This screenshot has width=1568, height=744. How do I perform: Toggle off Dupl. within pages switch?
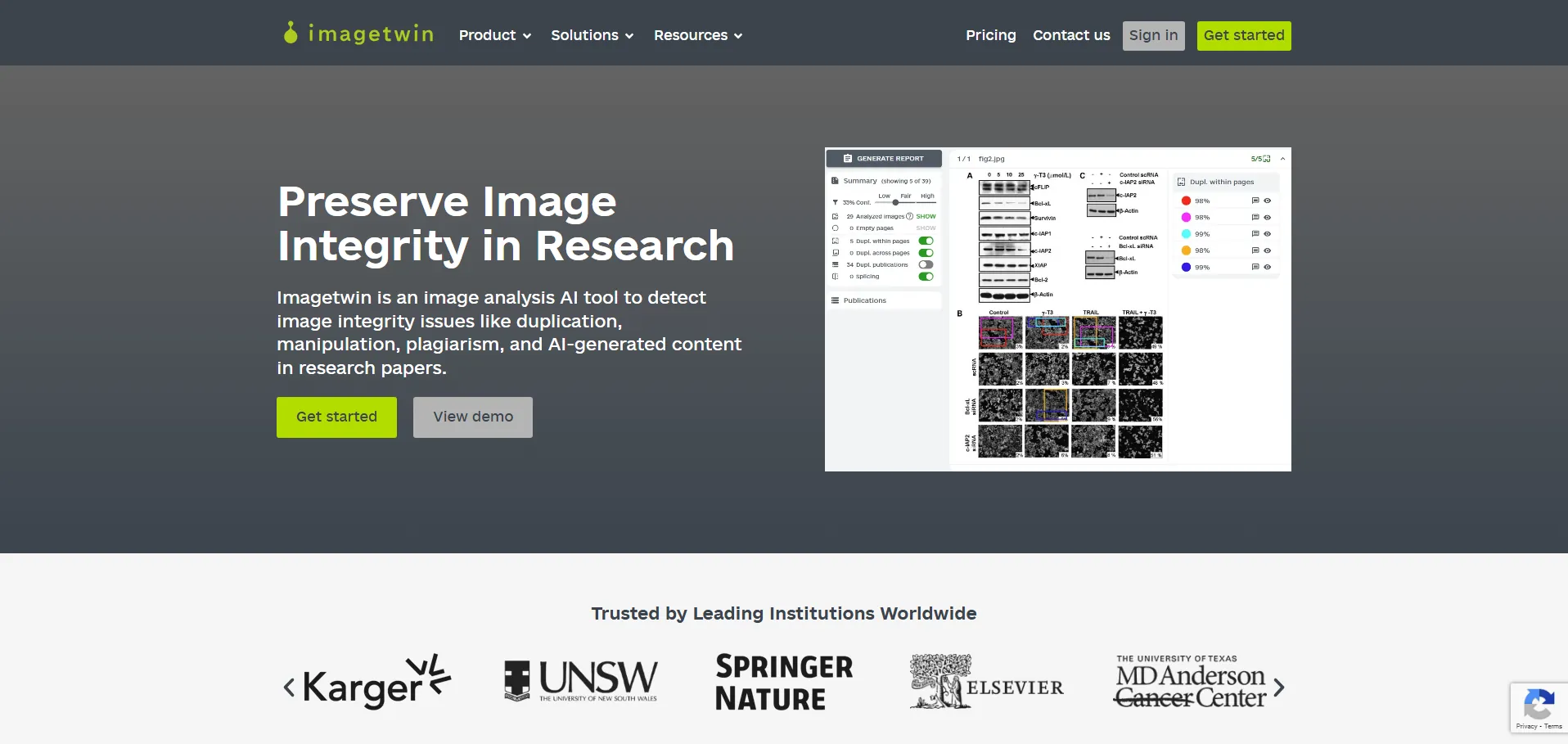point(926,241)
